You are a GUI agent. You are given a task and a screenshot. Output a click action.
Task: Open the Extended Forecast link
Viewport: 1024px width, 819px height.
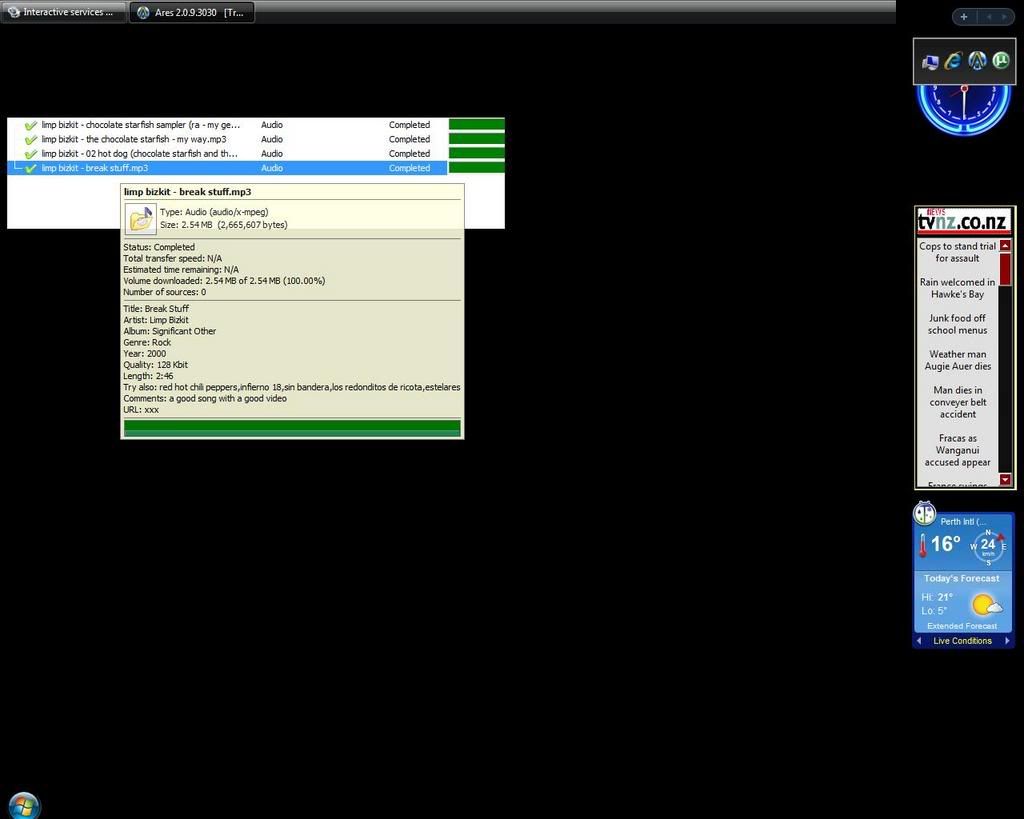961,626
